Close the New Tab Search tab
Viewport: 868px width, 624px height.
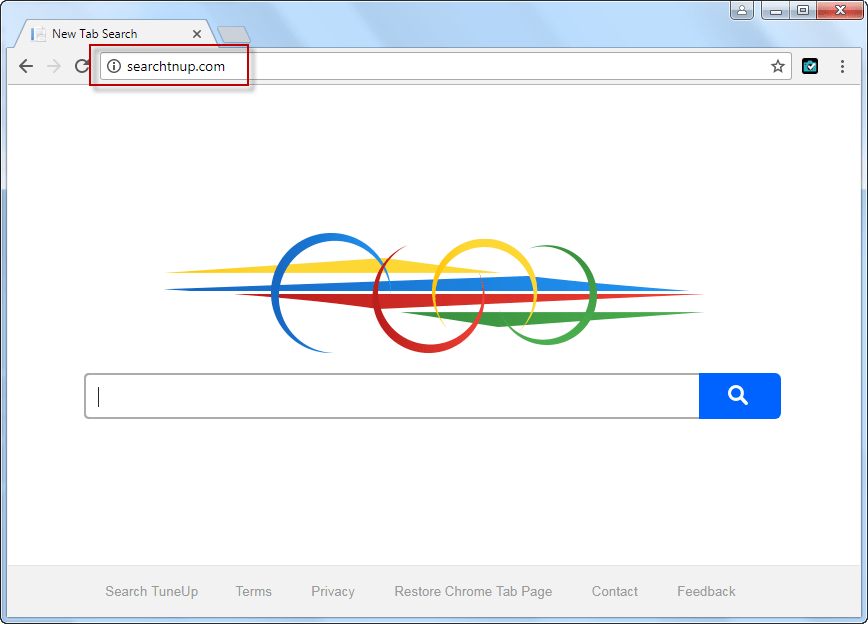point(197,34)
